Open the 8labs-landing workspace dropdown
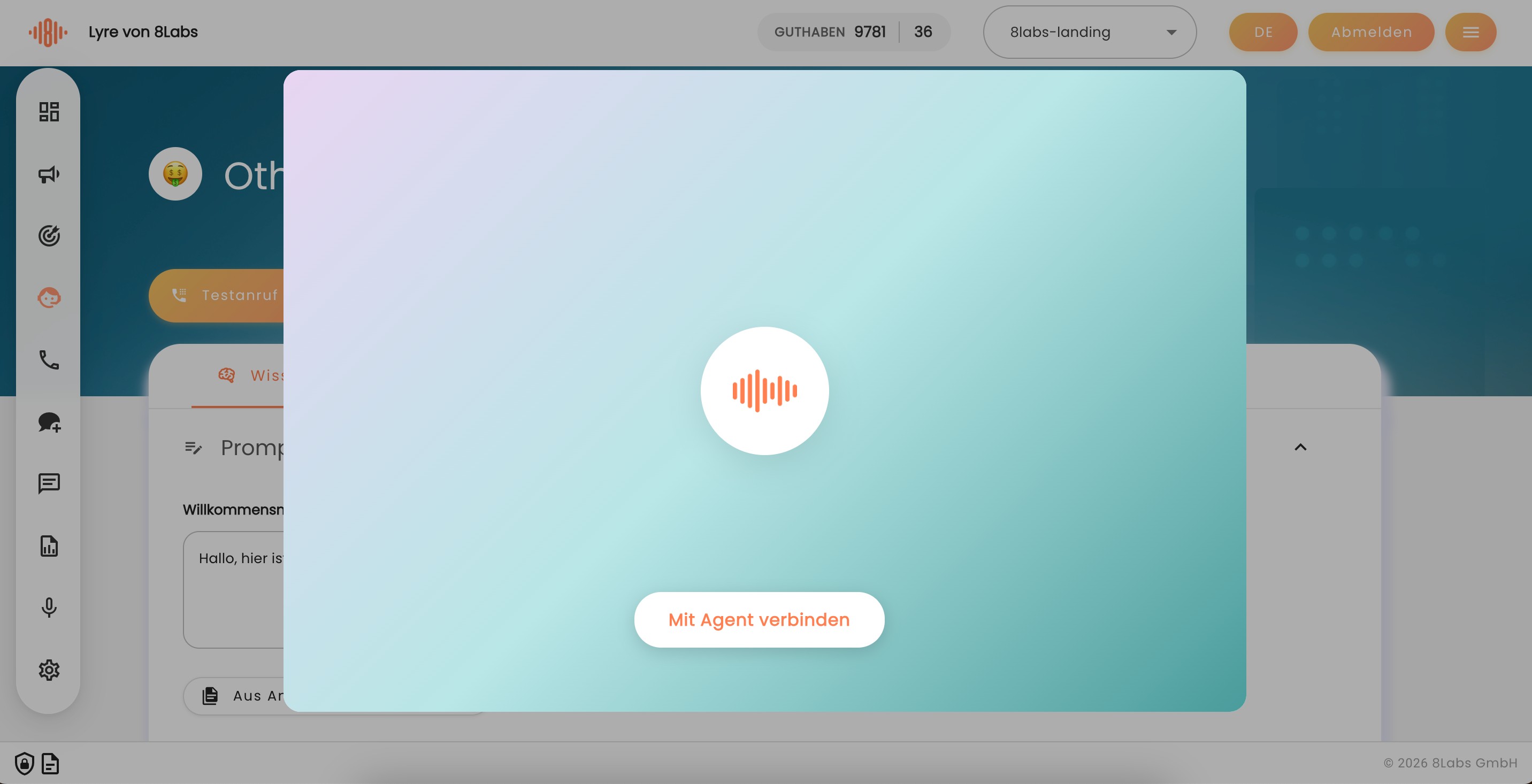The image size is (1532, 784). coord(1090,32)
